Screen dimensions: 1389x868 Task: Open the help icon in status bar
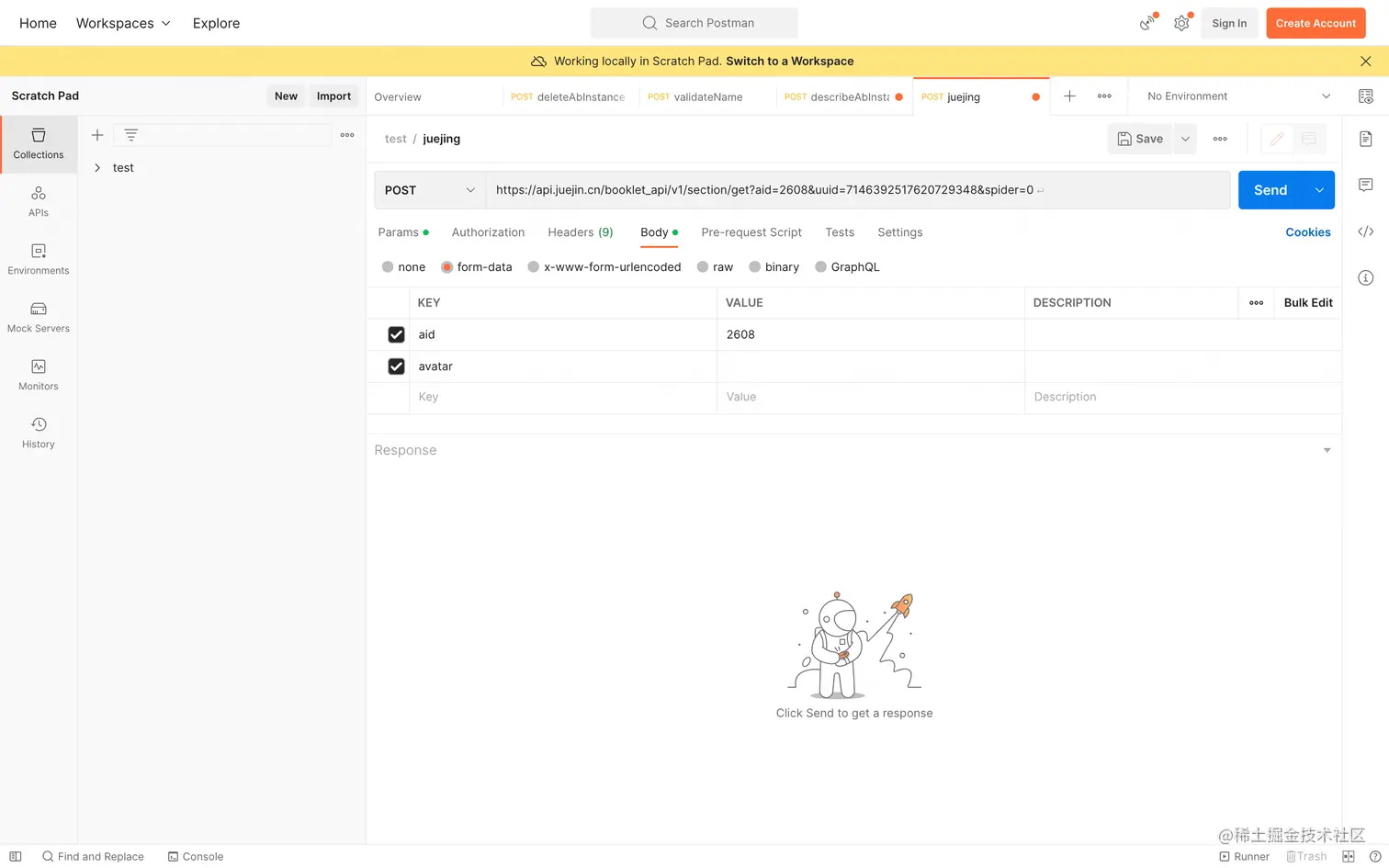pos(1375,857)
